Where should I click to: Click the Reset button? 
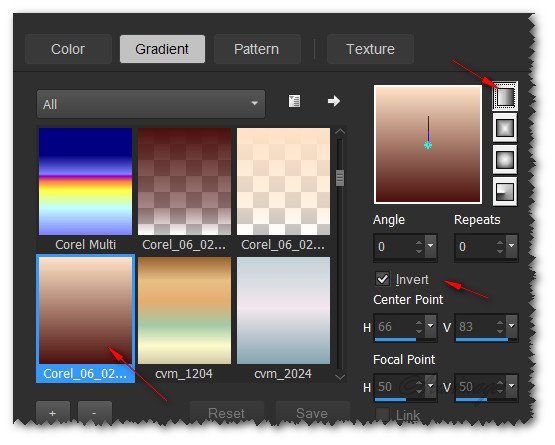[227, 413]
